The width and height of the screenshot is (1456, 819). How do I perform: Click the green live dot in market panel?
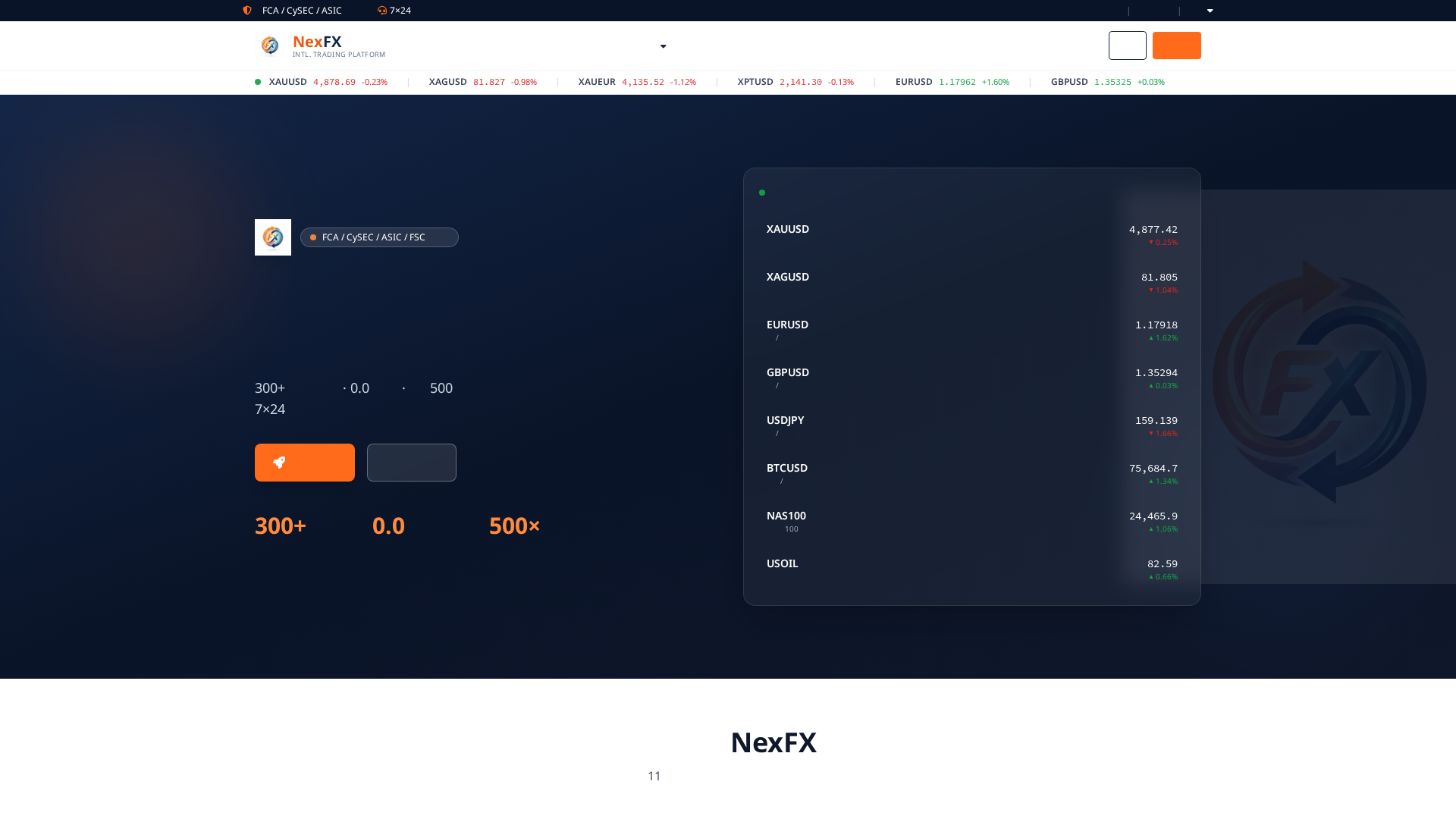coord(762,193)
